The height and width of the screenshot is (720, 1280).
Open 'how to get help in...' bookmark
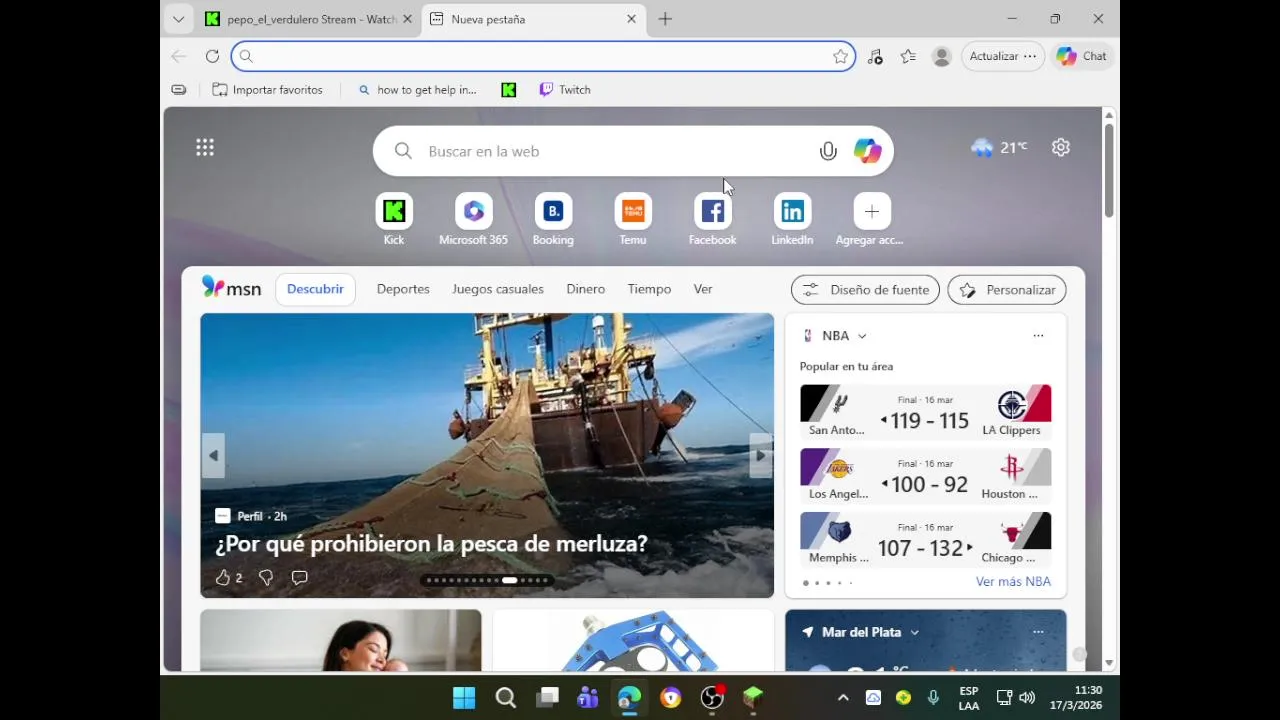coord(417,90)
